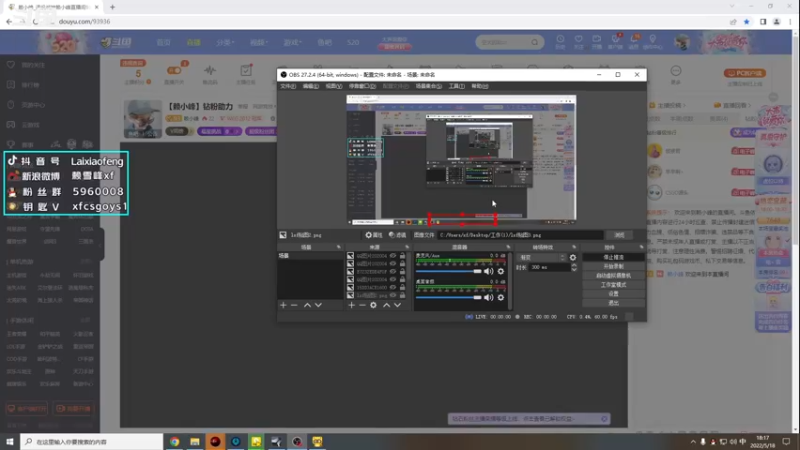Mute the Mic/Aux channel speaker
This screenshot has width=800, height=450.
point(488,271)
